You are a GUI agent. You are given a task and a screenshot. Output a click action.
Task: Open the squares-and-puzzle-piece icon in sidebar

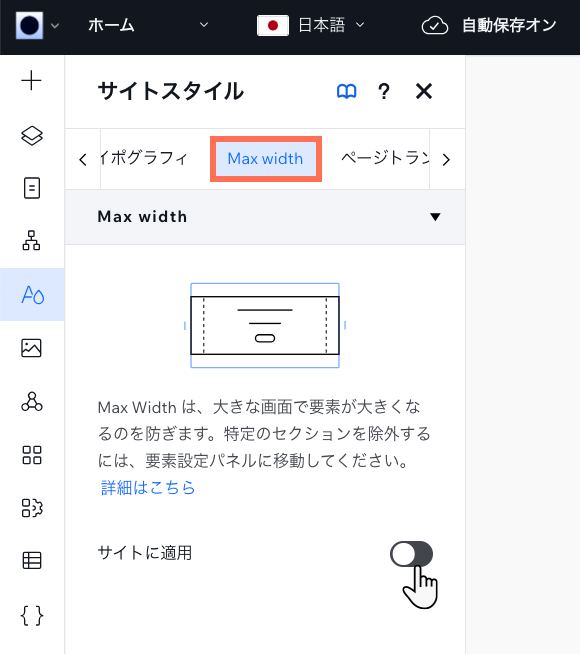(32, 508)
